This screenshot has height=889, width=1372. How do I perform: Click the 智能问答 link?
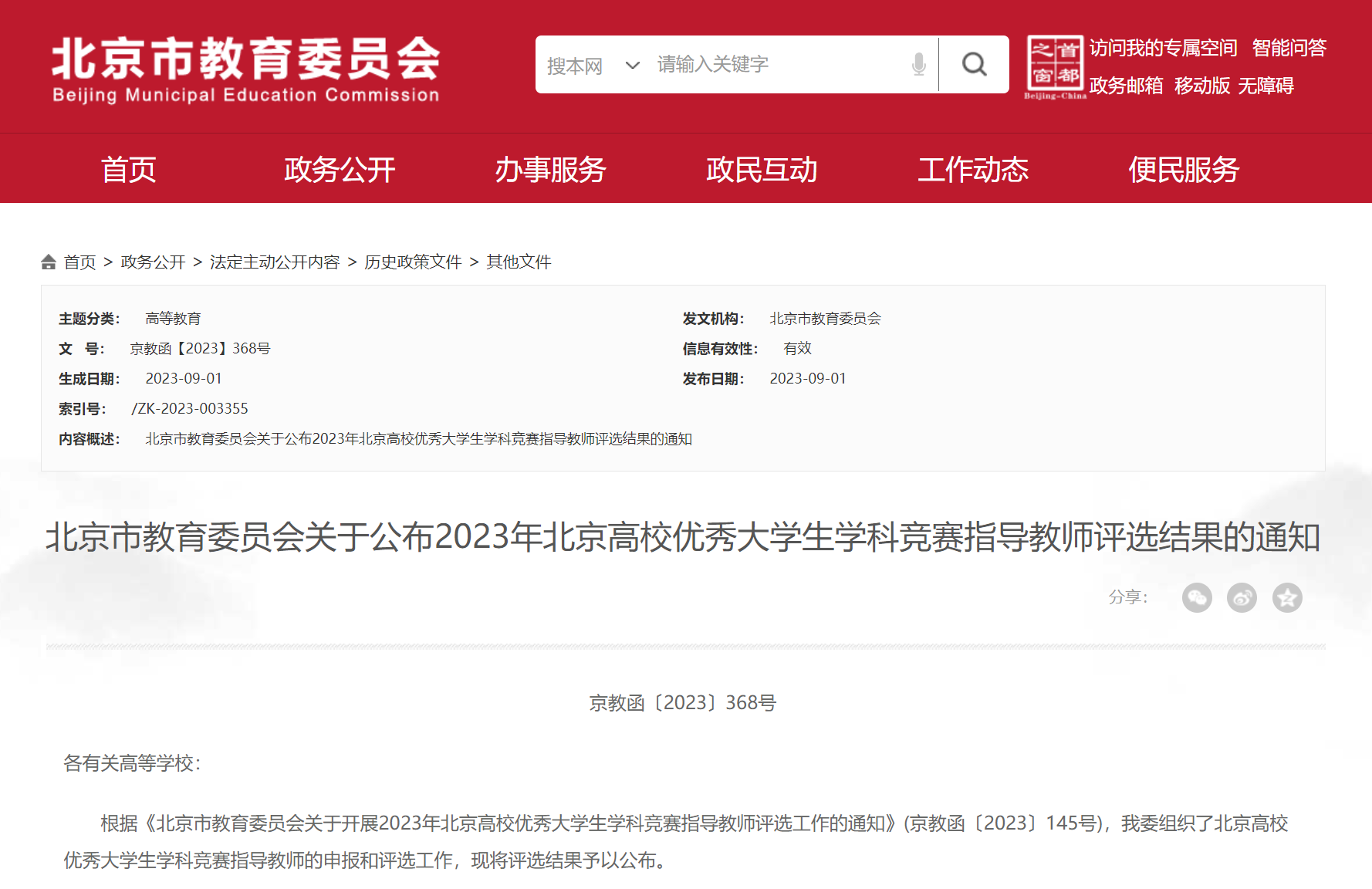[x=1289, y=48]
